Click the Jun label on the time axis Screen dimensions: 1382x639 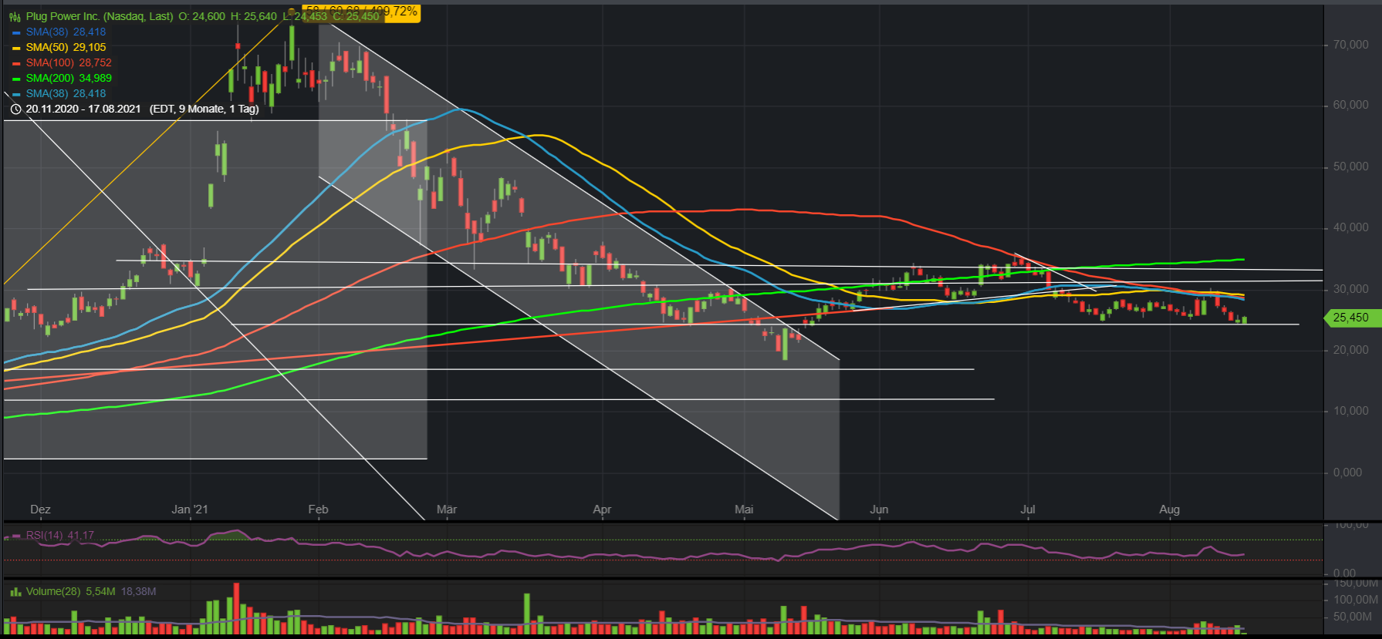coord(878,510)
